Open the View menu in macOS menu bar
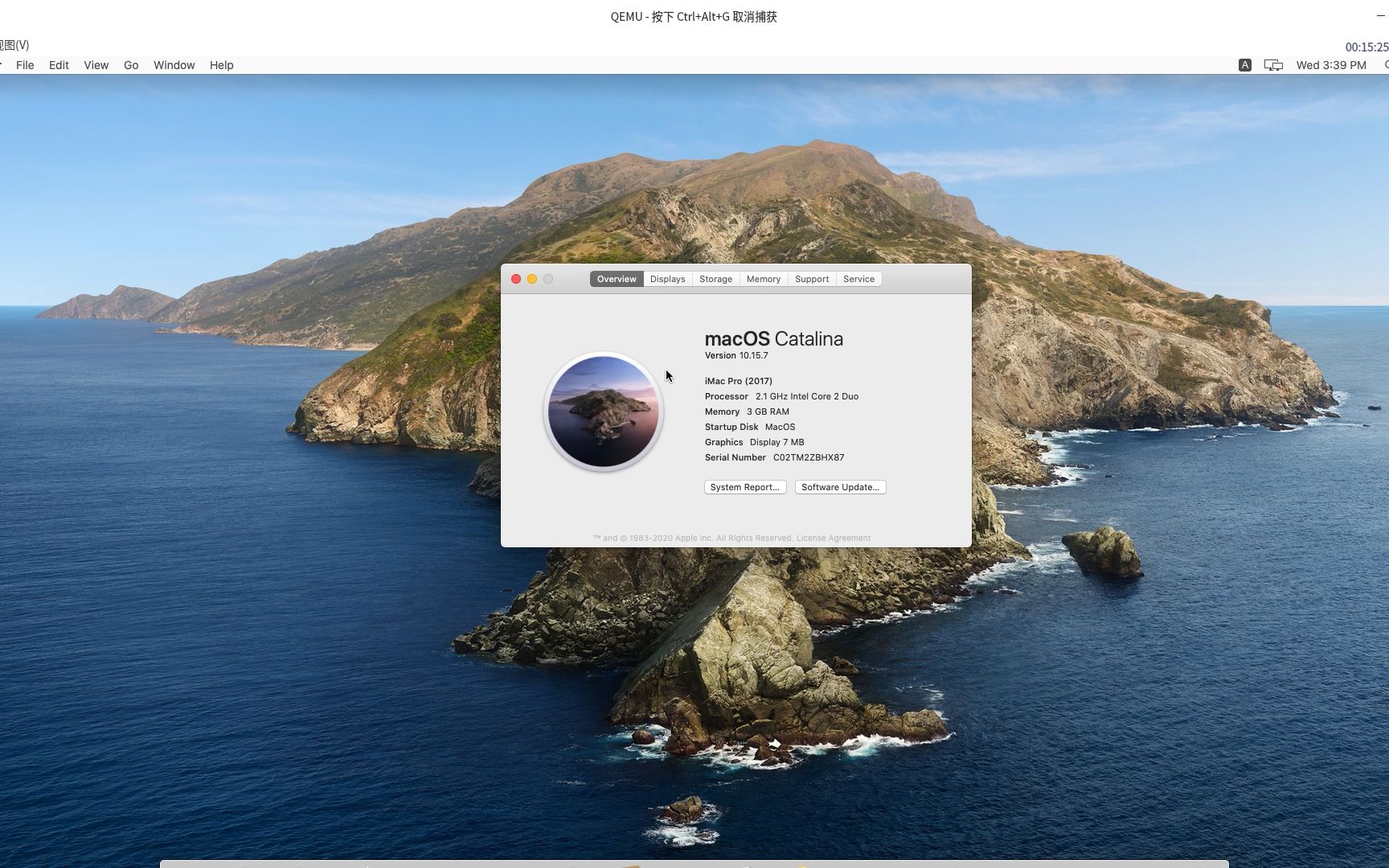Viewport: 1389px width, 868px height. tap(96, 65)
